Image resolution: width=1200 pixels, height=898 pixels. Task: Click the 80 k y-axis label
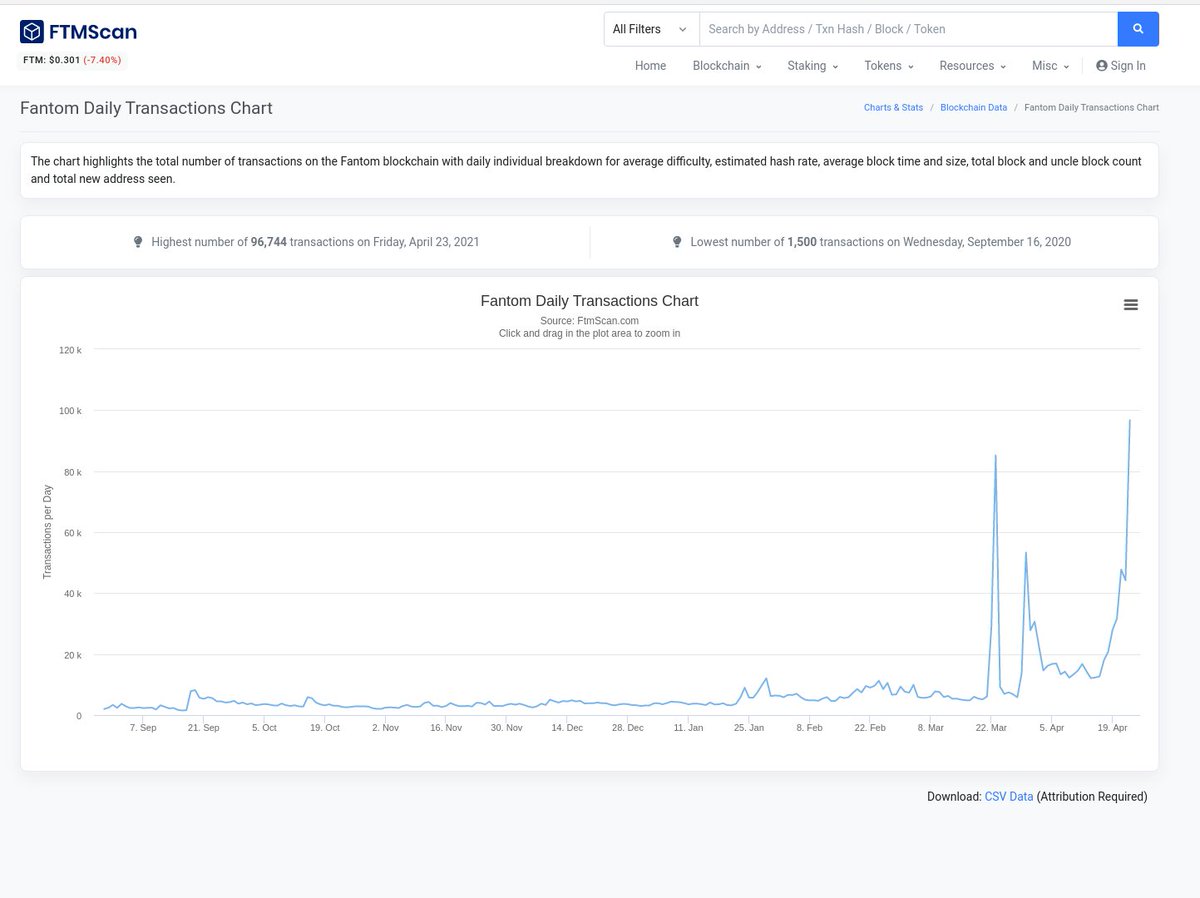pos(73,472)
